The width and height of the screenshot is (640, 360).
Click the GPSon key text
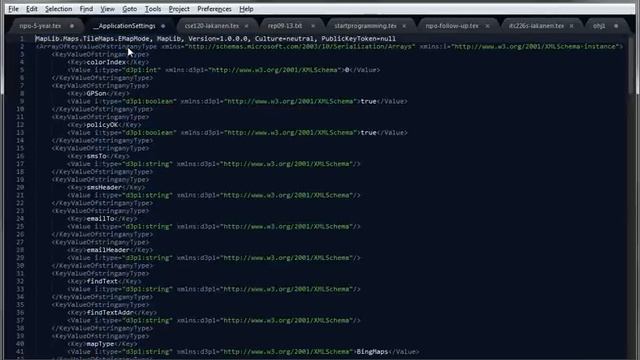click(96, 93)
